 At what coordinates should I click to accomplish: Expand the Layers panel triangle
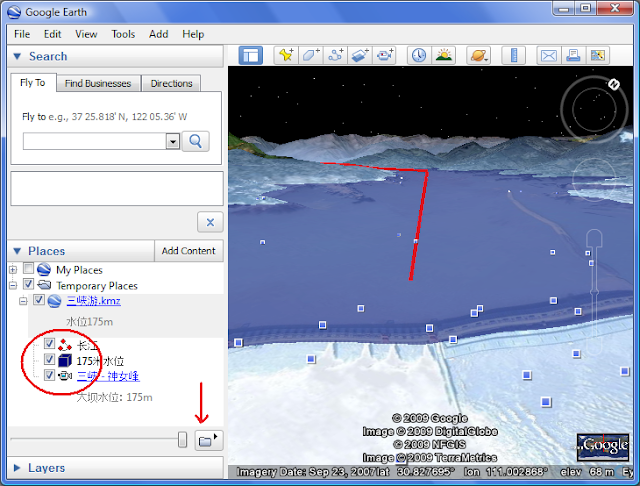click(x=17, y=468)
